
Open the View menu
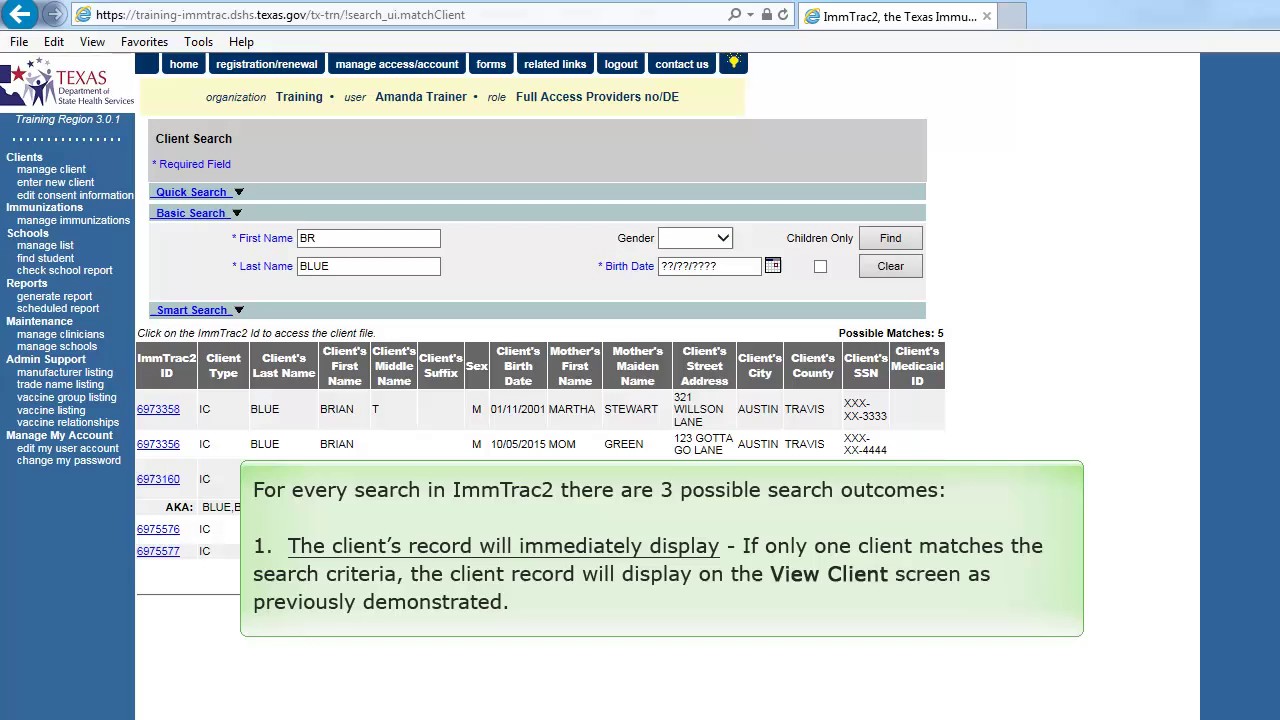pos(92,42)
